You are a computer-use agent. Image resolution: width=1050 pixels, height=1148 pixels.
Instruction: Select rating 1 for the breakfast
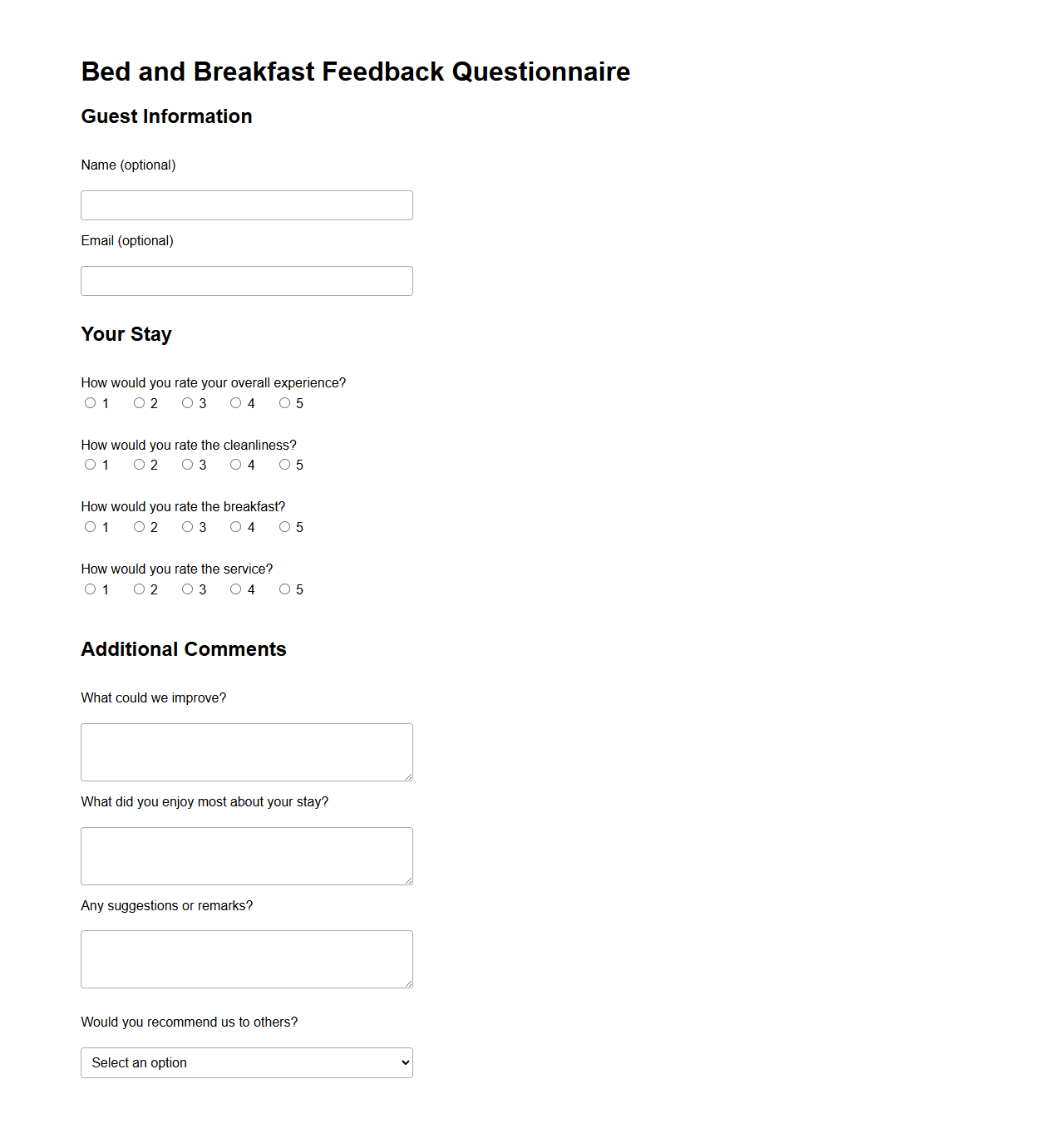point(90,526)
